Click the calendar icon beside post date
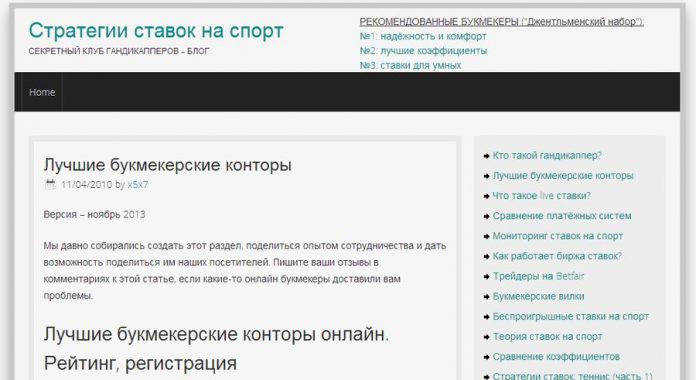Image resolution: width=696 pixels, height=380 pixels. [51, 184]
